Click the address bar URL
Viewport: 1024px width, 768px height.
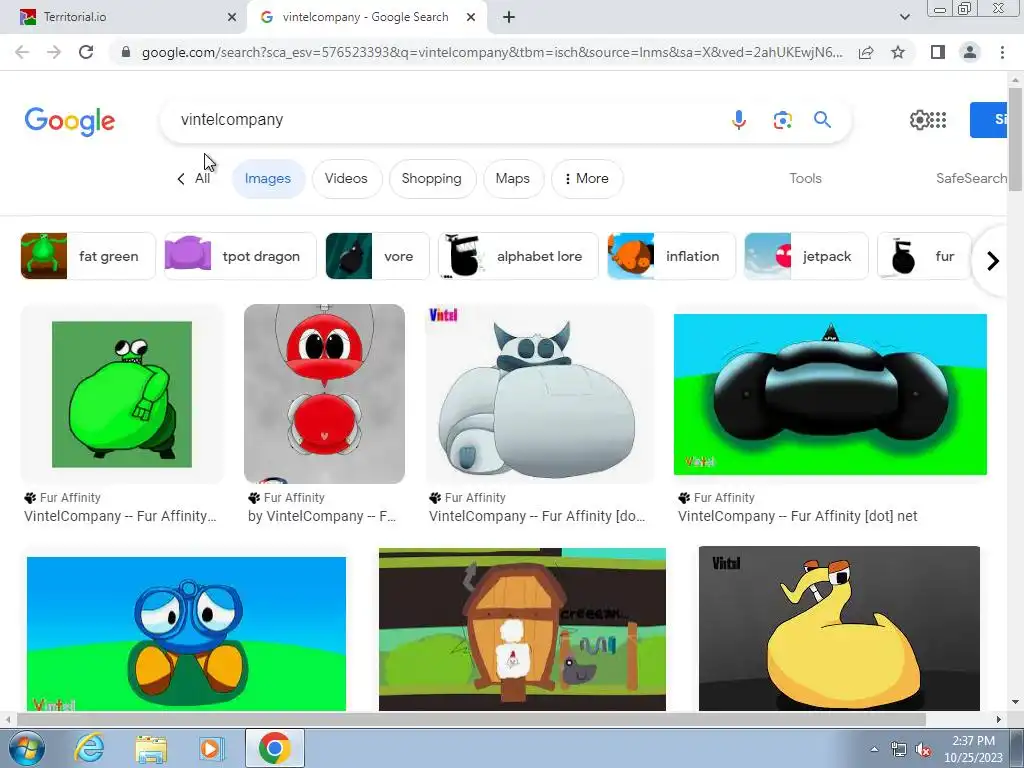click(x=491, y=52)
